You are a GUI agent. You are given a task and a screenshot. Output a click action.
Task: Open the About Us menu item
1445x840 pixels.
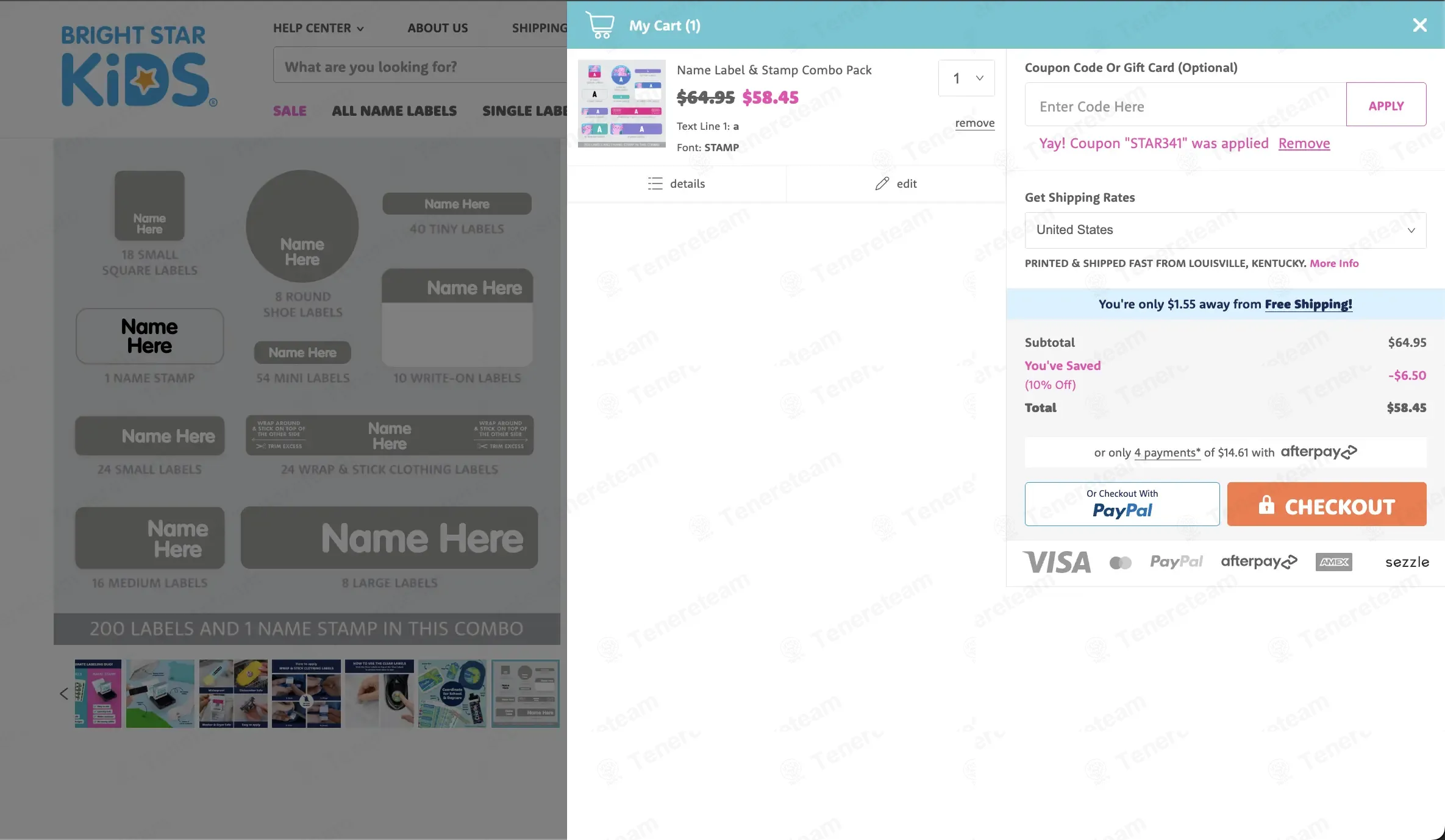click(x=438, y=28)
